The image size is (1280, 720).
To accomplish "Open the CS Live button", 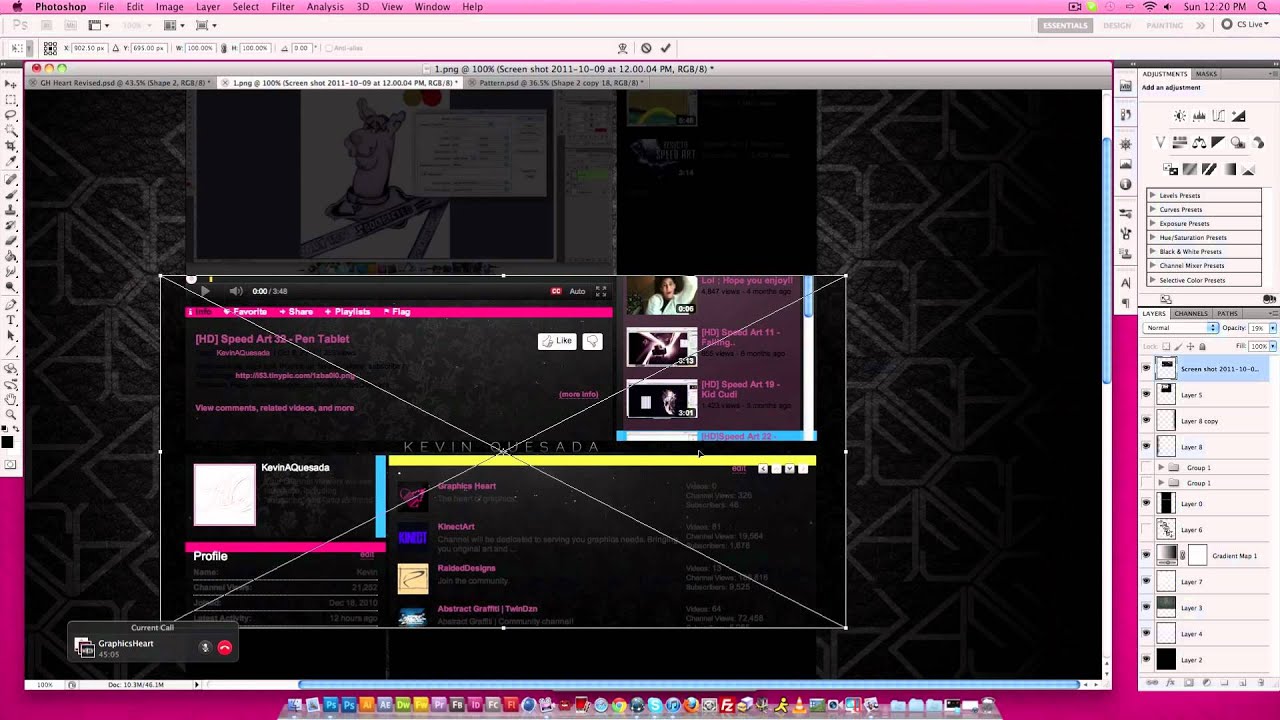I will [1247, 25].
